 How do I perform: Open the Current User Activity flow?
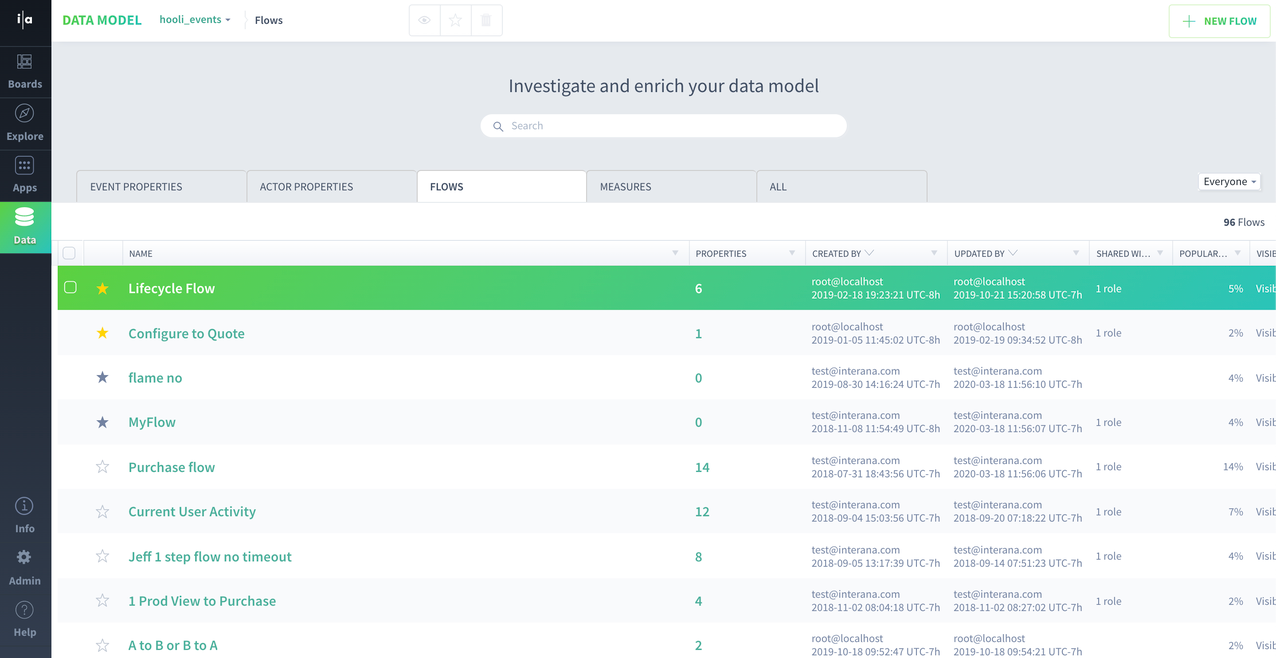click(x=192, y=511)
